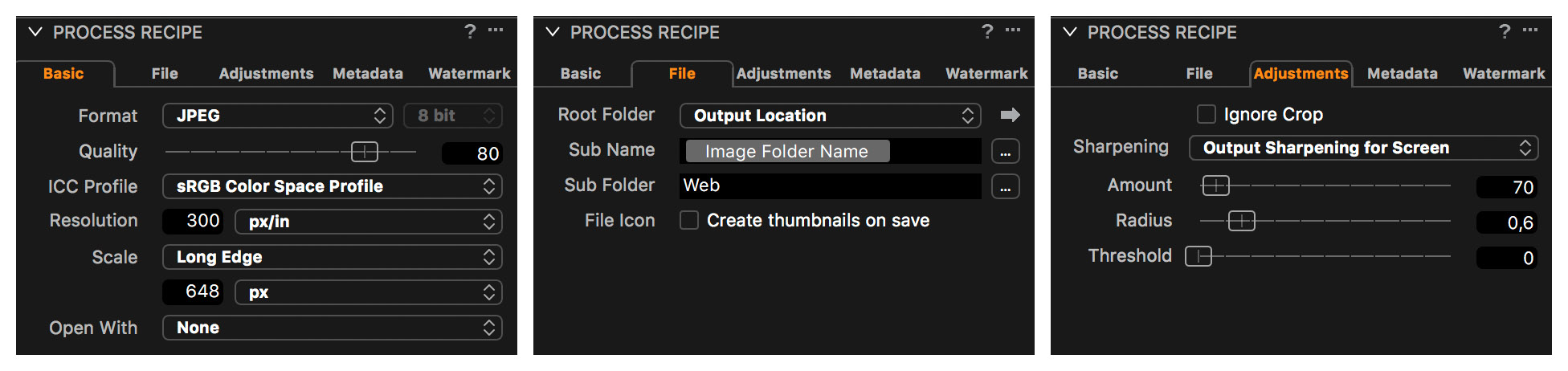The width and height of the screenshot is (1568, 371).
Task: Click the arrow icon next to Output Location
Action: click(1010, 115)
